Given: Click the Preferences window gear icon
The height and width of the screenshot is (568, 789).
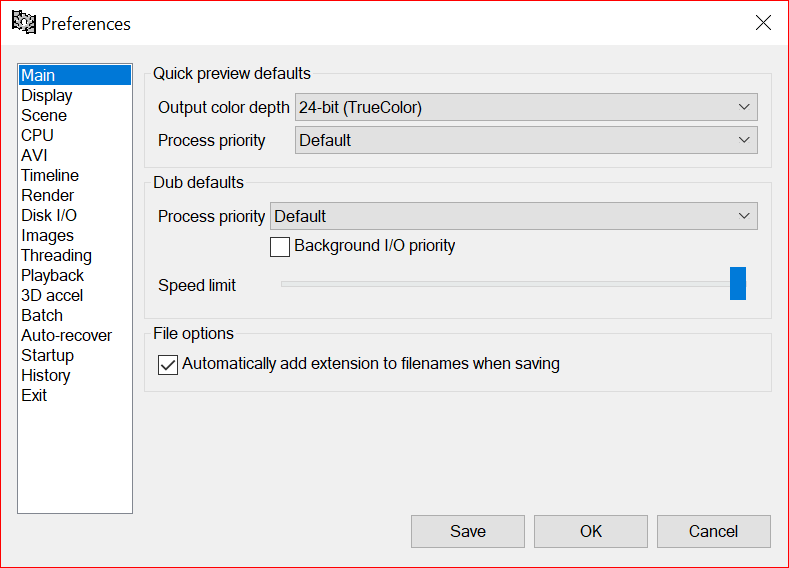Looking at the screenshot, I should [x=23, y=22].
